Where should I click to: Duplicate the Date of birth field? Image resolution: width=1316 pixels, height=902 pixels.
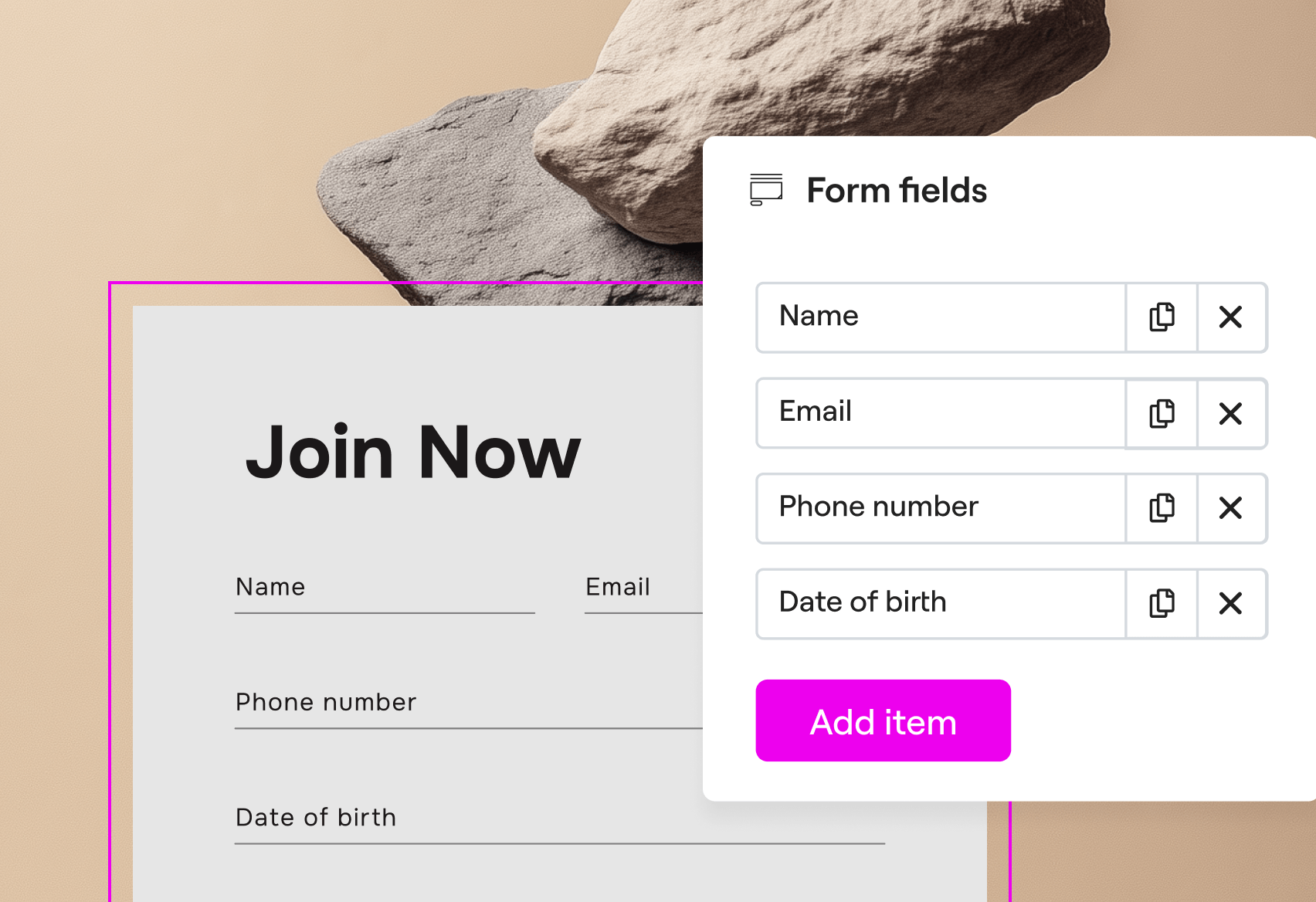pyautogui.click(x=1162, y=603)
